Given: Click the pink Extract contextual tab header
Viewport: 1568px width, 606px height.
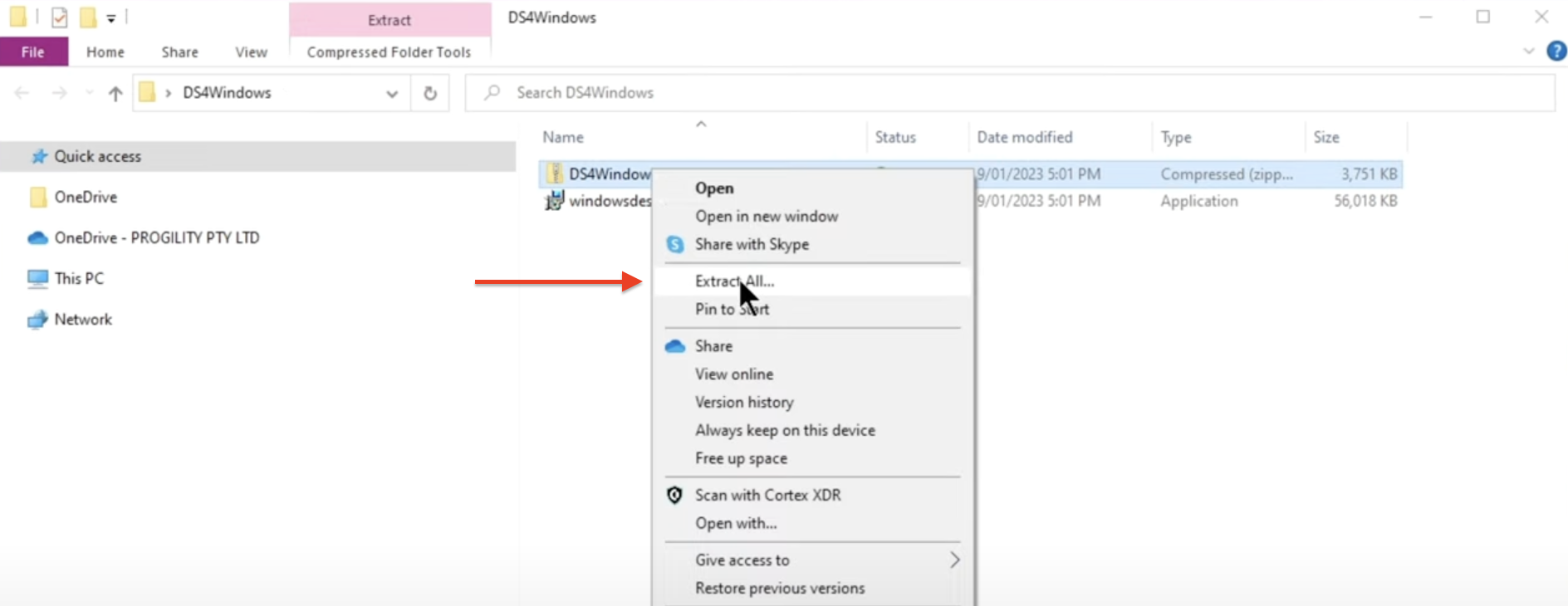Looking at the screenshot, I should tap(390, 20).
